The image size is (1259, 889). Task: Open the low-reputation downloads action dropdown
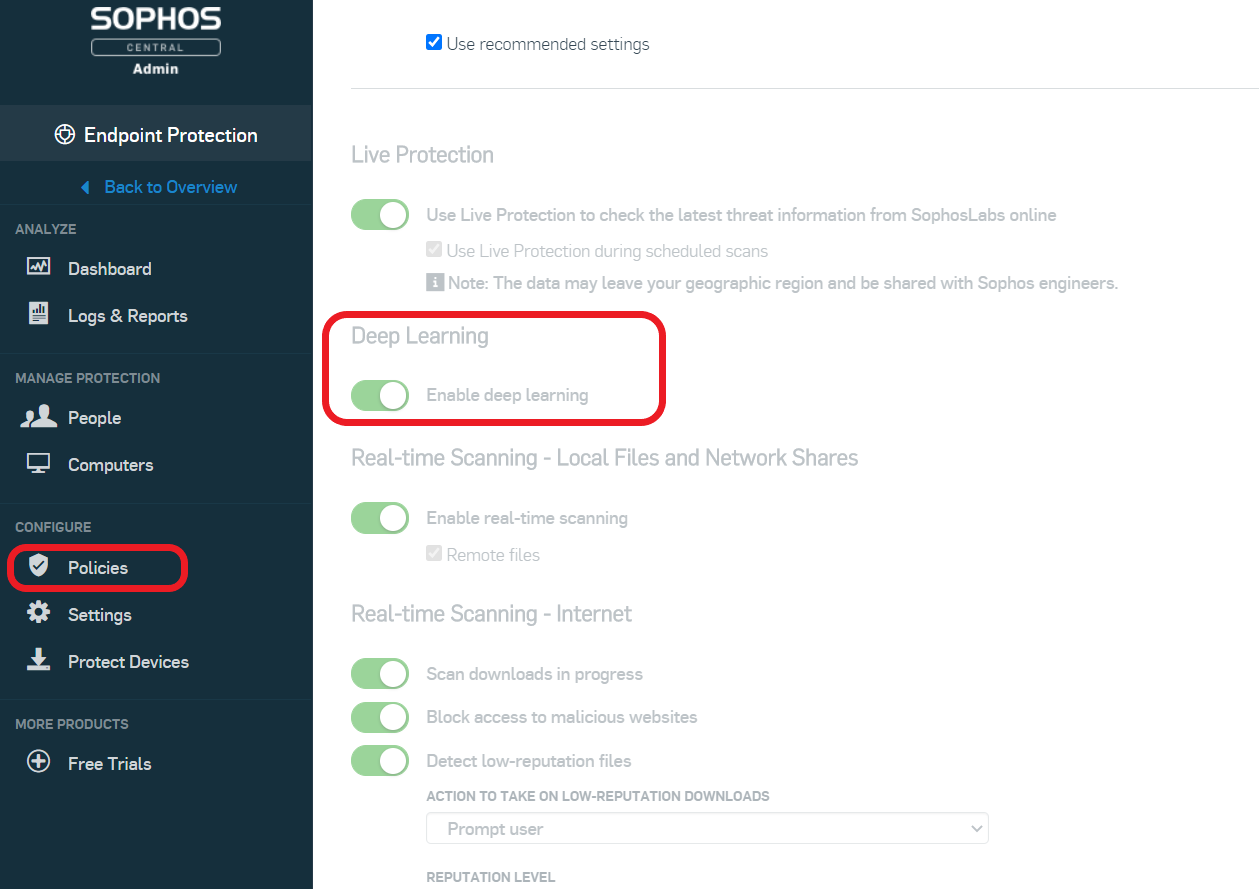pyautogui.click(x=707, y=829)
